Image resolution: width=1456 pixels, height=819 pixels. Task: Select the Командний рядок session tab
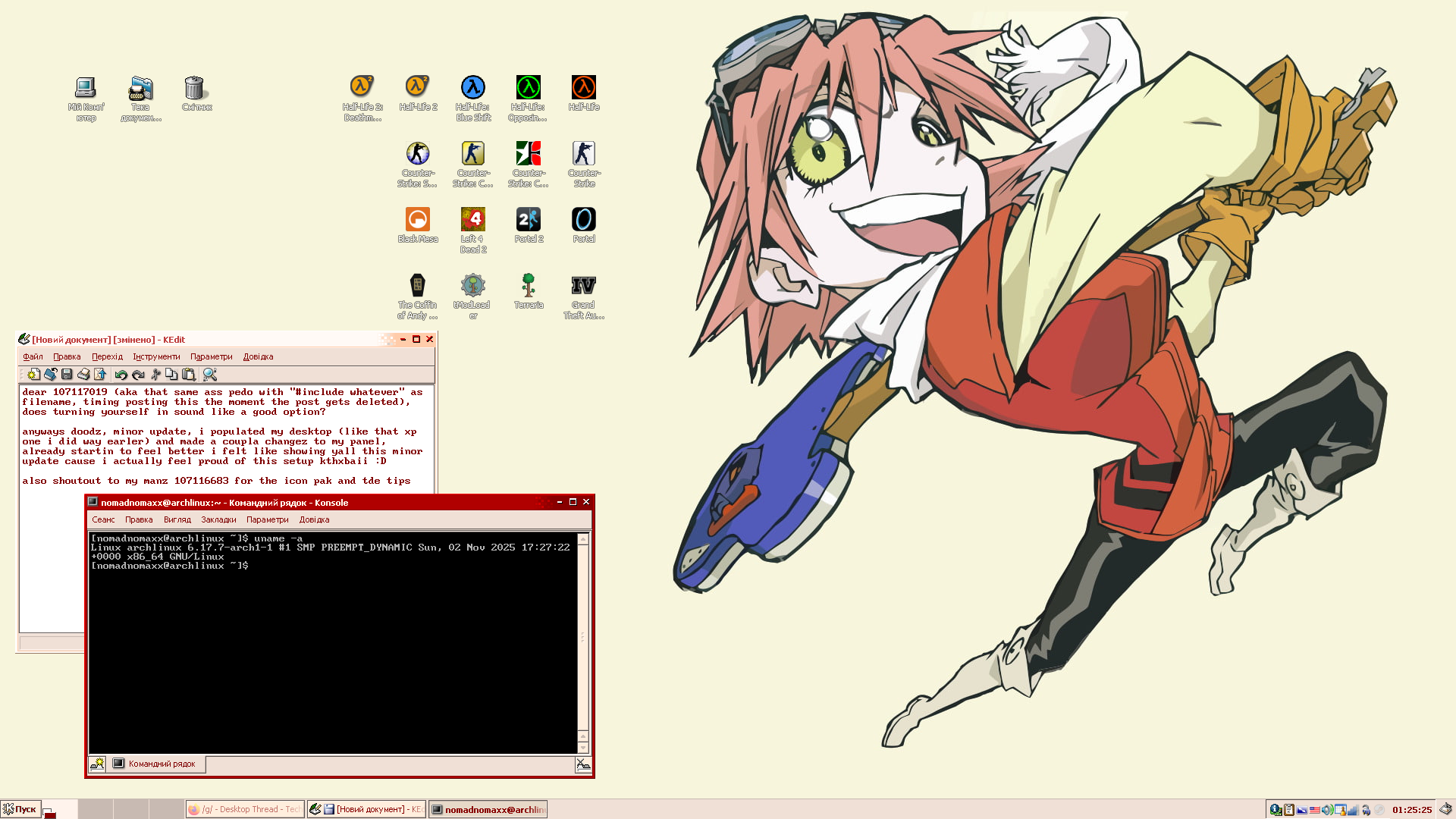155,764
